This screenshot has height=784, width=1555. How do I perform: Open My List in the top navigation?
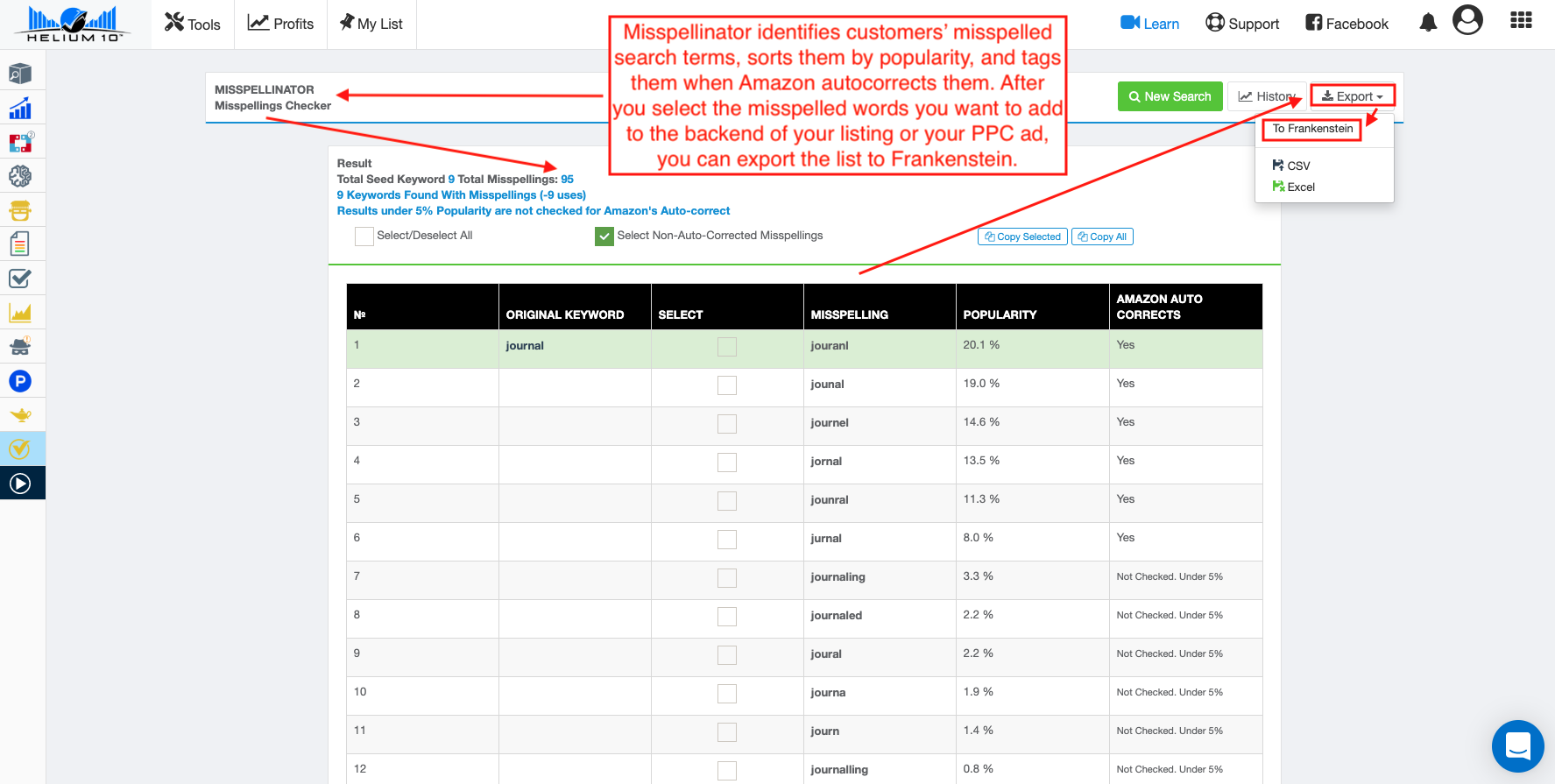click(x=371, y=24)
